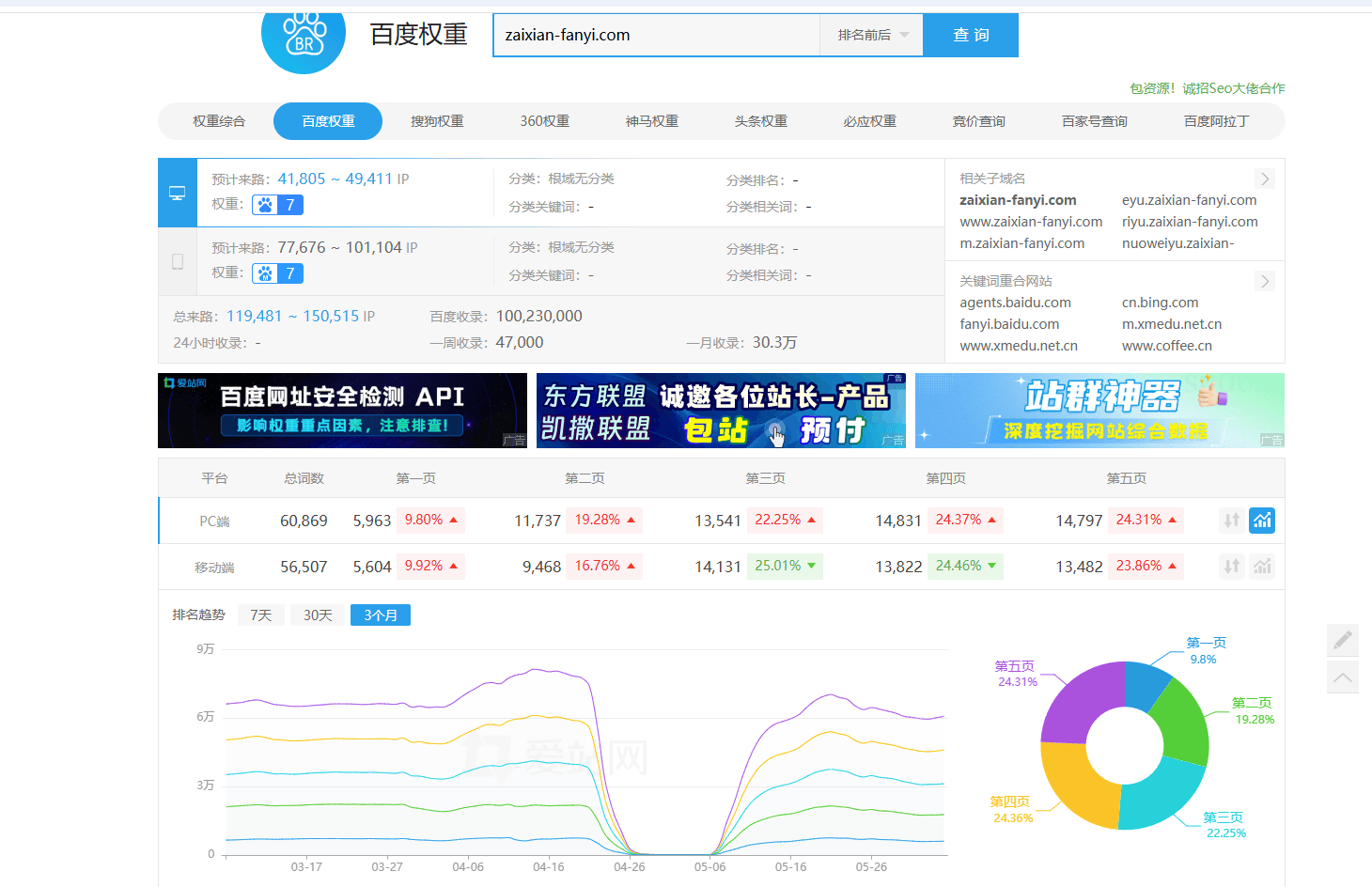The width and height of the screenshot is (1372, 887).
Task: Click the back-to-top arrow icon
Action: point(1343,677)
